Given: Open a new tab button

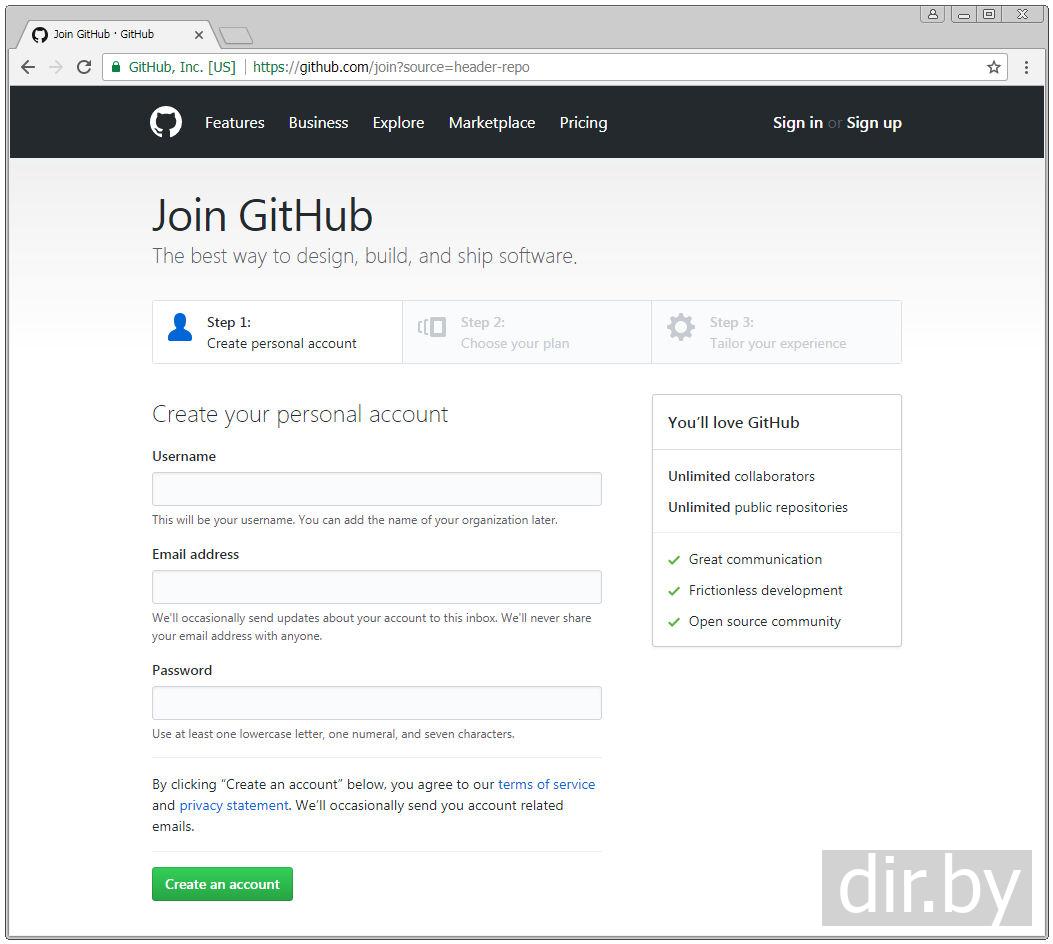Looking at the screenshot, I should 236,35.
